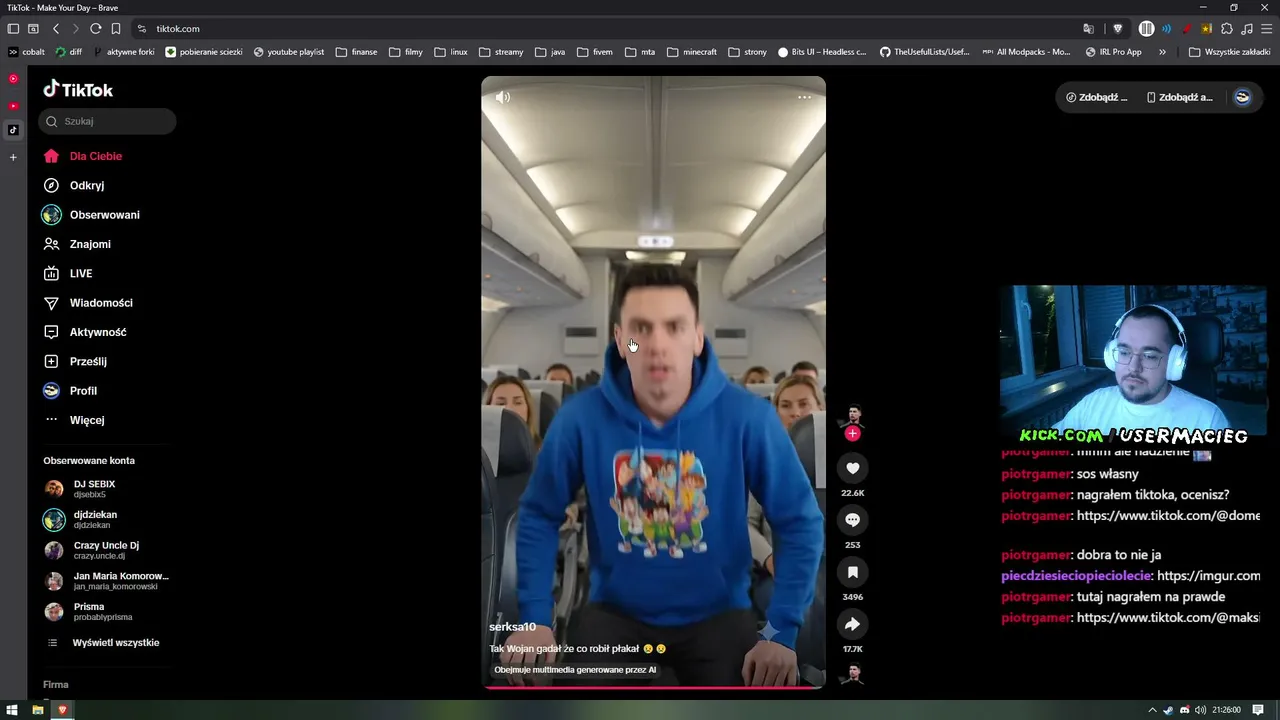Share video with arrow icon
This screenshot has height=720, width=1280.
tap(852, 624)
